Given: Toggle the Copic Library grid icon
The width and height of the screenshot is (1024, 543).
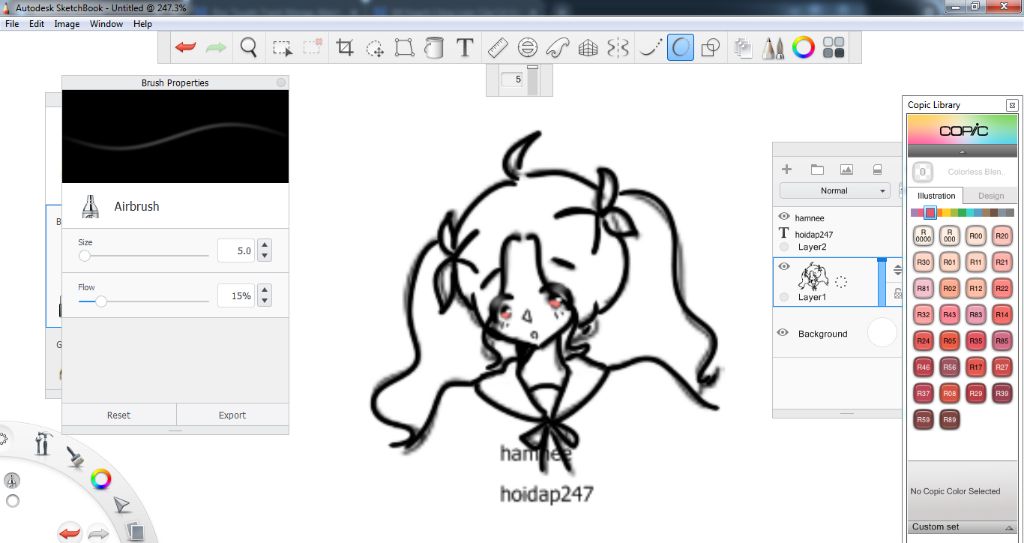Looking at the screenshot, I should (834, 48).
